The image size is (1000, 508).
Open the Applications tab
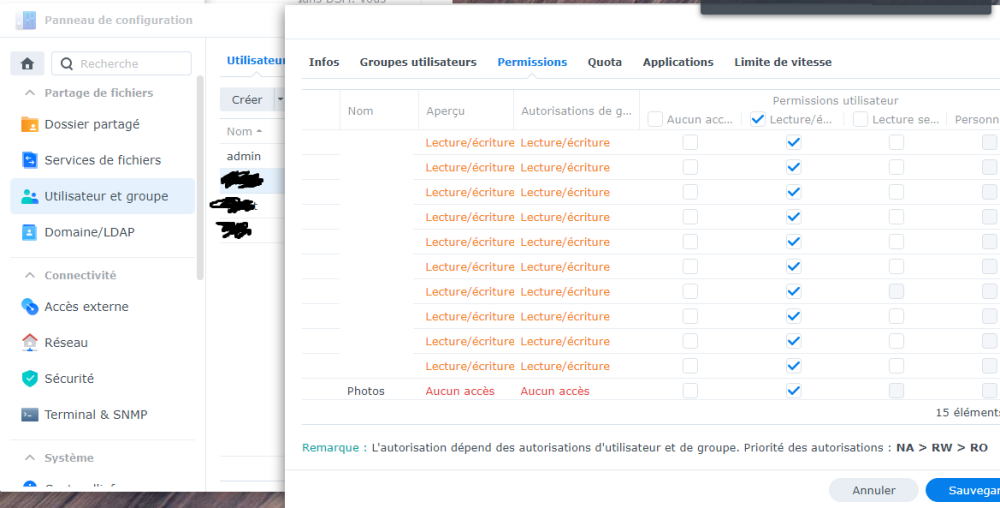[678, 62]
